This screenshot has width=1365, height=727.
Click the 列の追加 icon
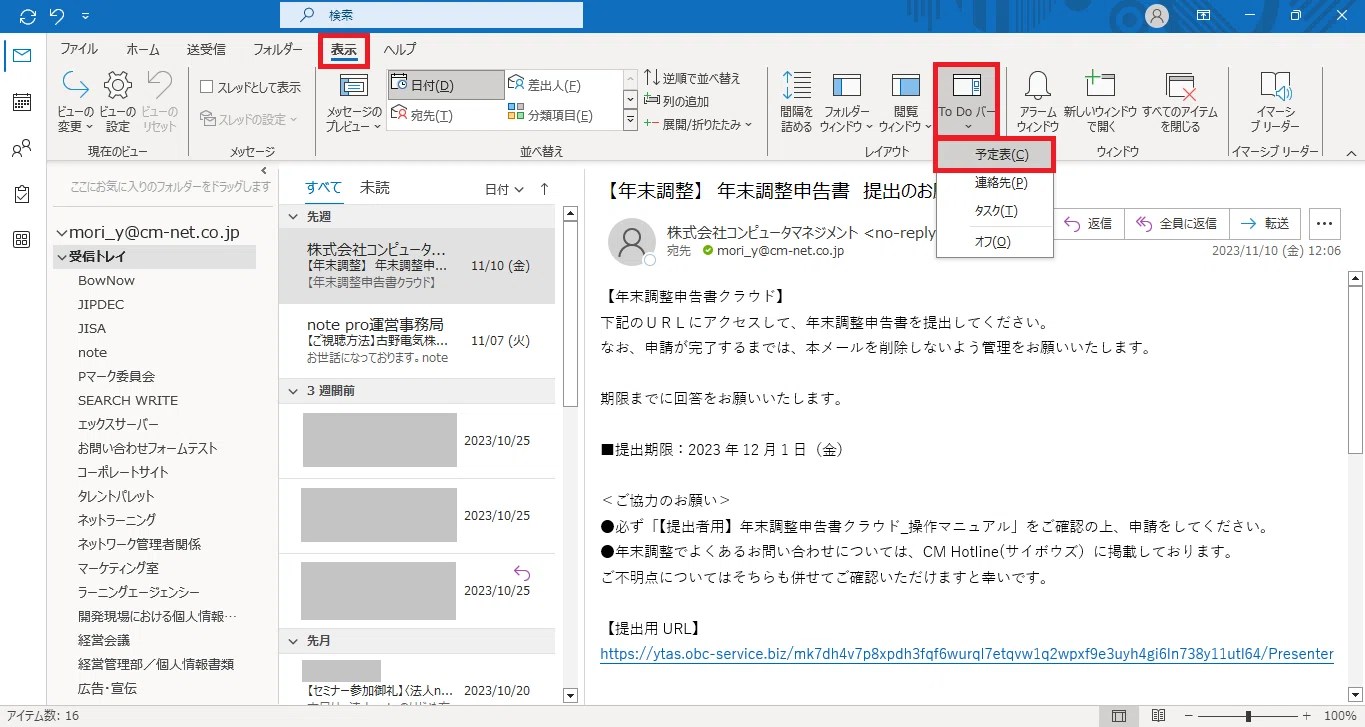click(652, 101)
